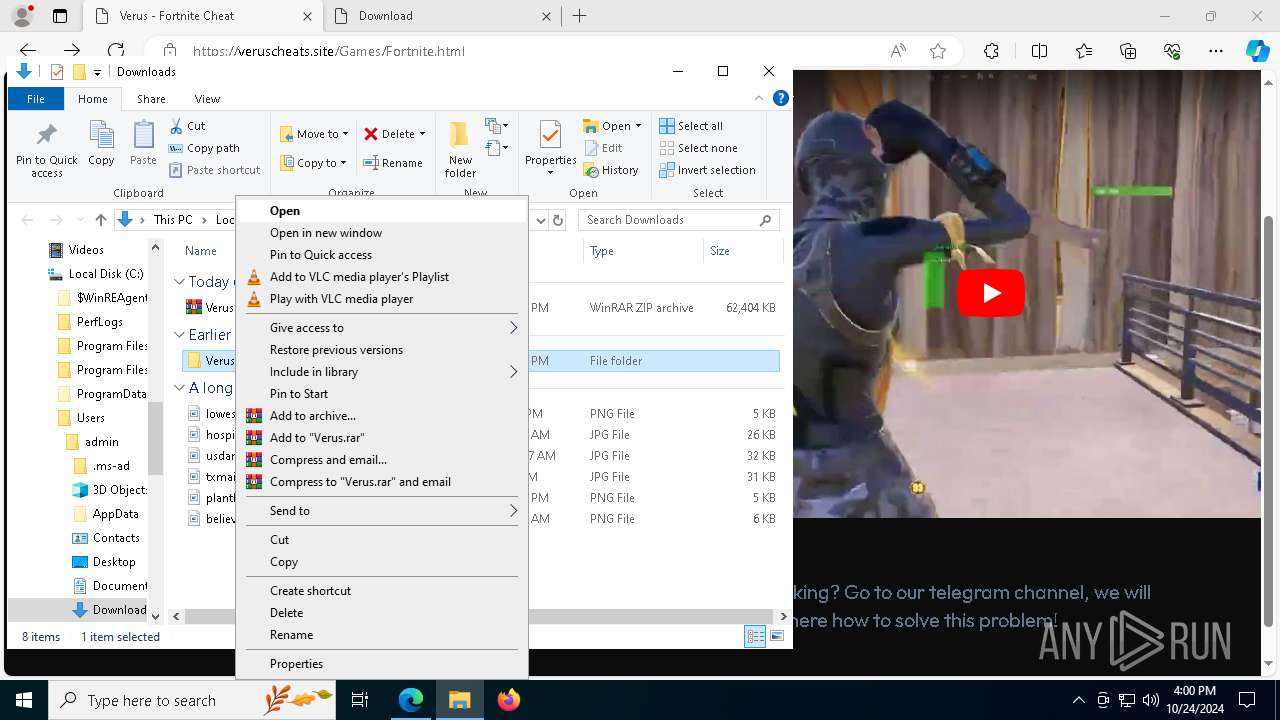Screen dimensions: 1280x720
Task: Switch to the View ribbon tab
Action: pos(207,99)
